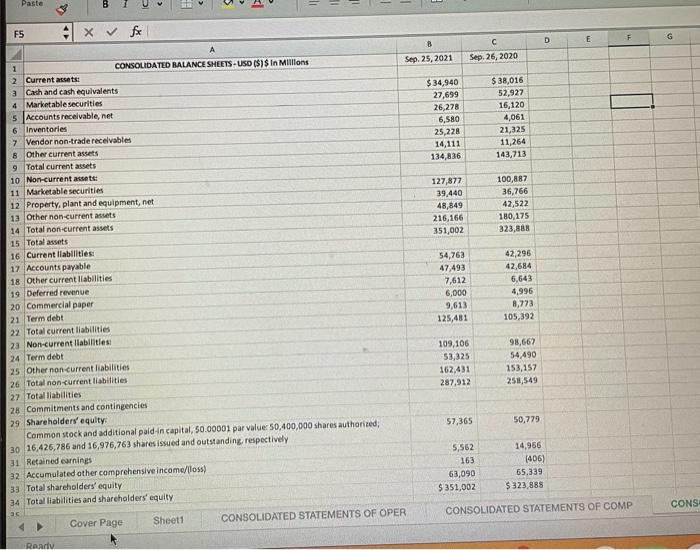Select the negative value (406)

tap(535, 458)
